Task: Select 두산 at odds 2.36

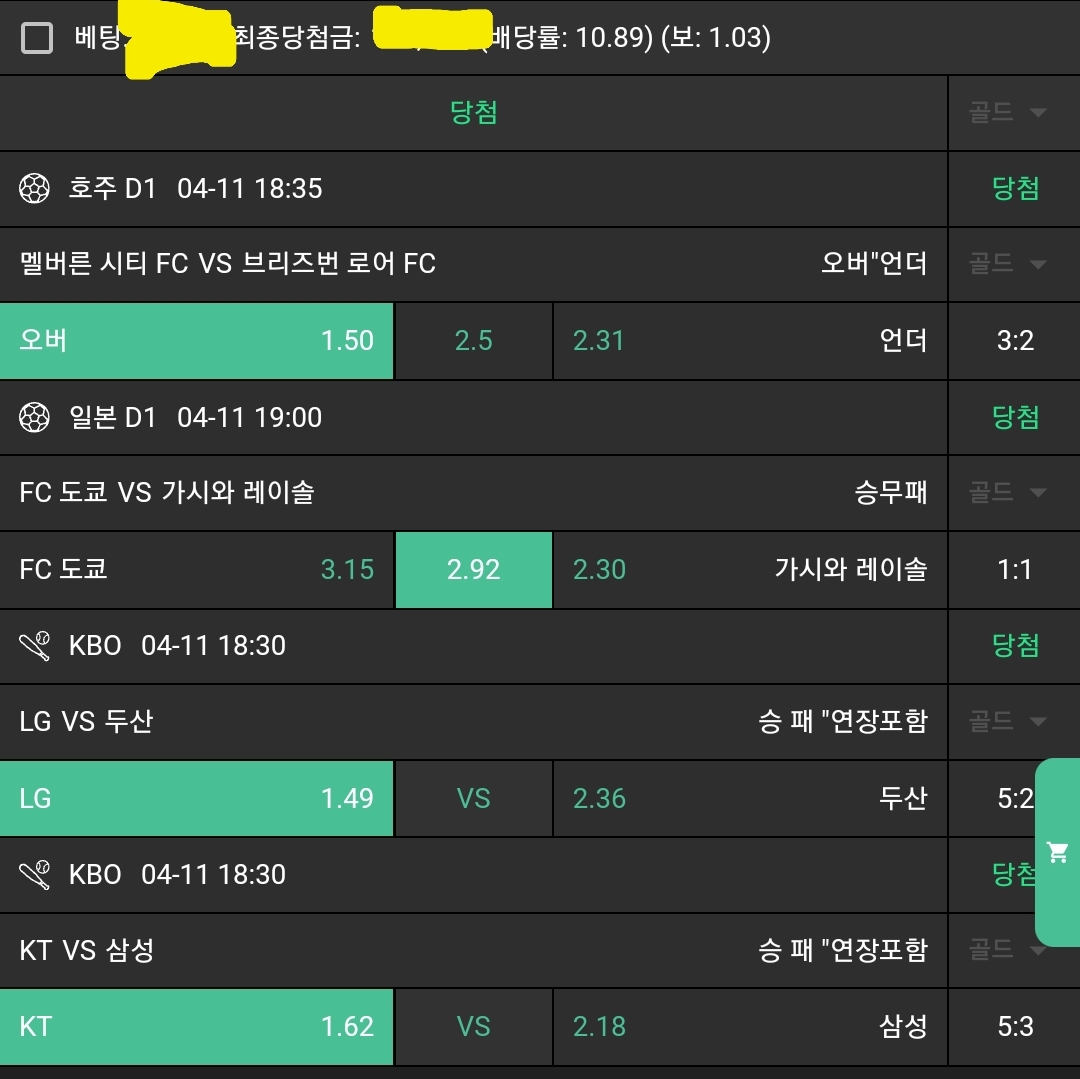Action: point(750,798)
